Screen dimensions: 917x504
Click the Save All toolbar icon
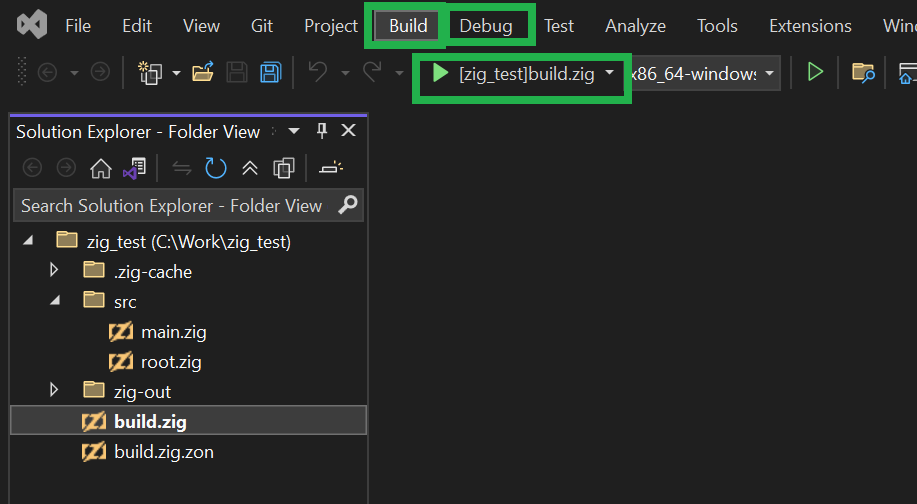coord(270,72)
